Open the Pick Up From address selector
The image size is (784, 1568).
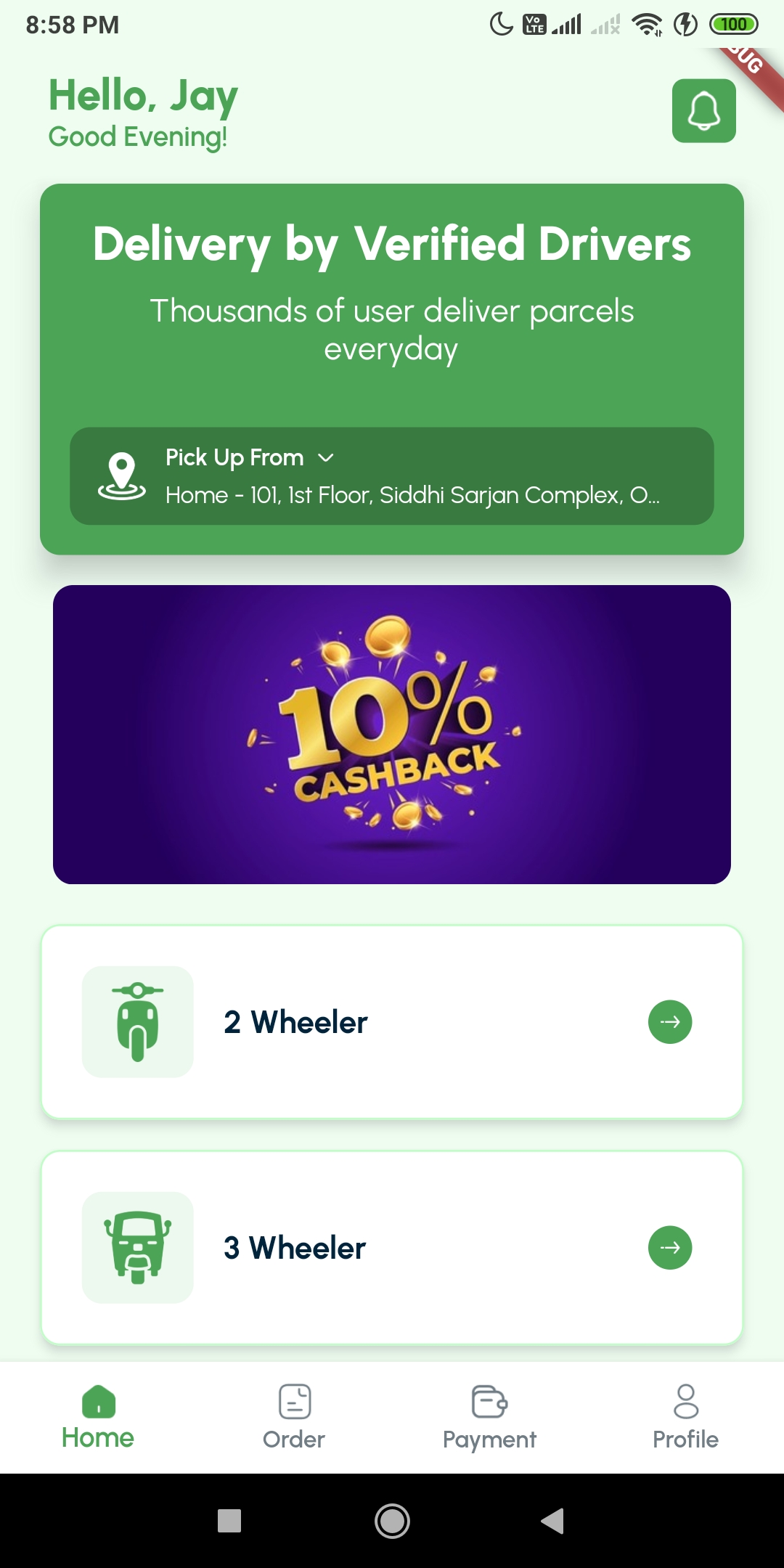[392, 476]
